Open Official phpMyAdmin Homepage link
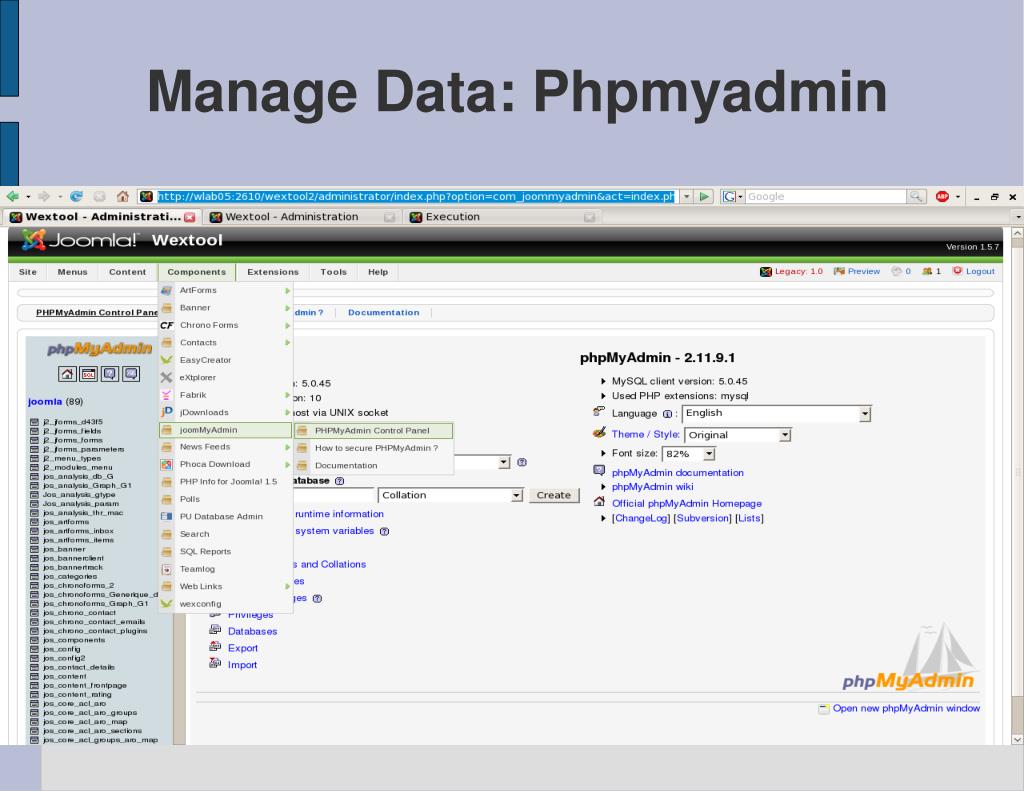1024x791 pixels. pos(686,504)
